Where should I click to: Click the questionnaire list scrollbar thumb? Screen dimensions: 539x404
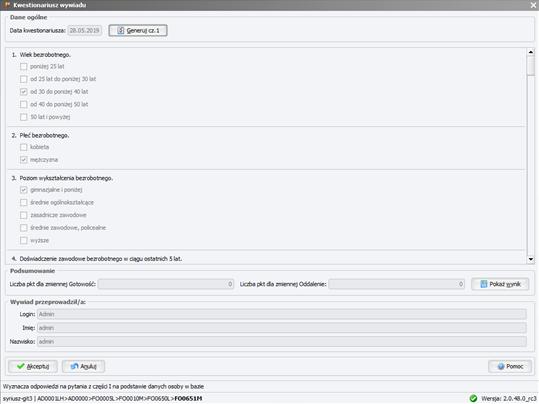click(x=531, y=65)
